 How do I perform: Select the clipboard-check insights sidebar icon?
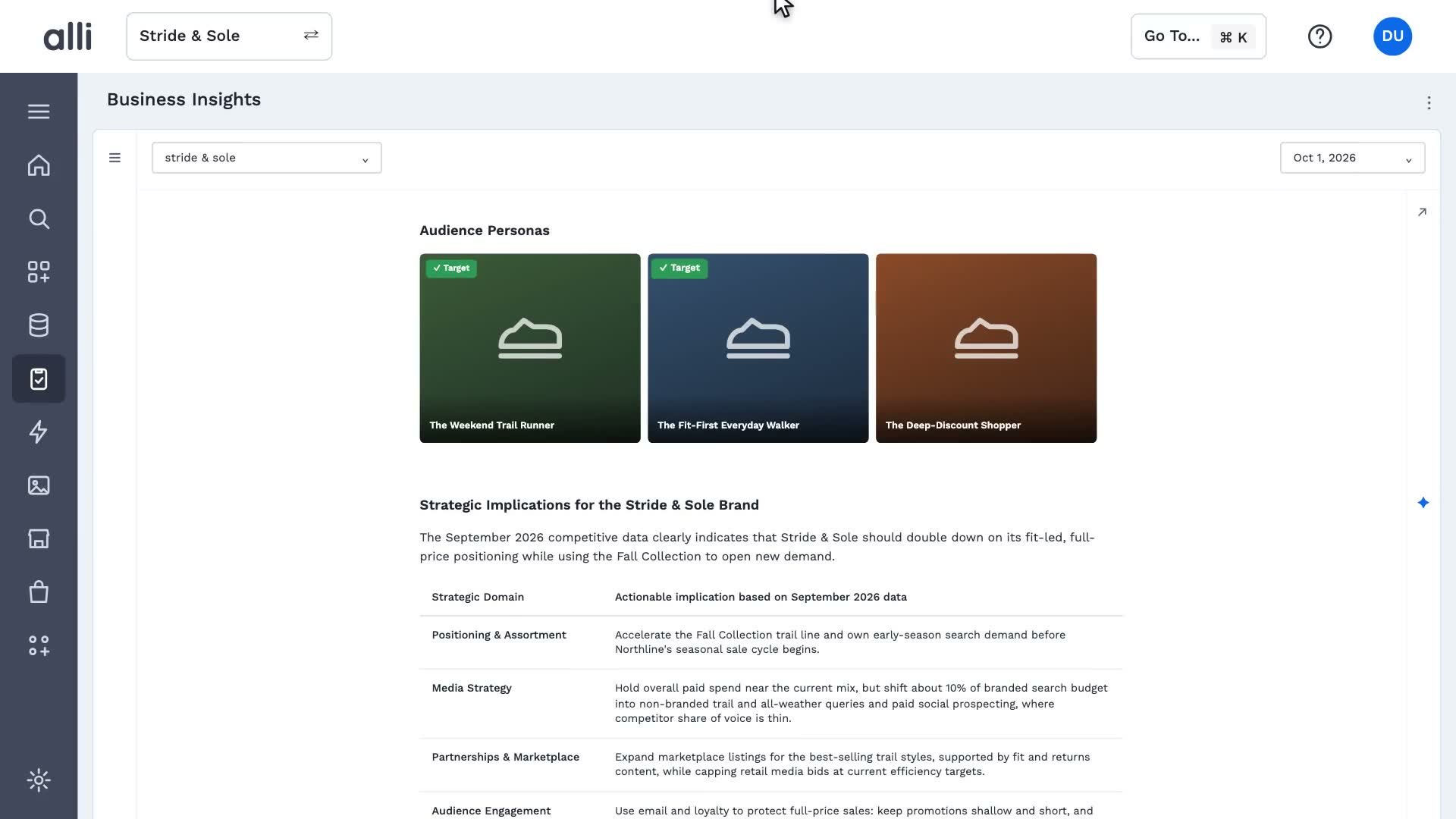pyautogui.click(x=39, y=378)
